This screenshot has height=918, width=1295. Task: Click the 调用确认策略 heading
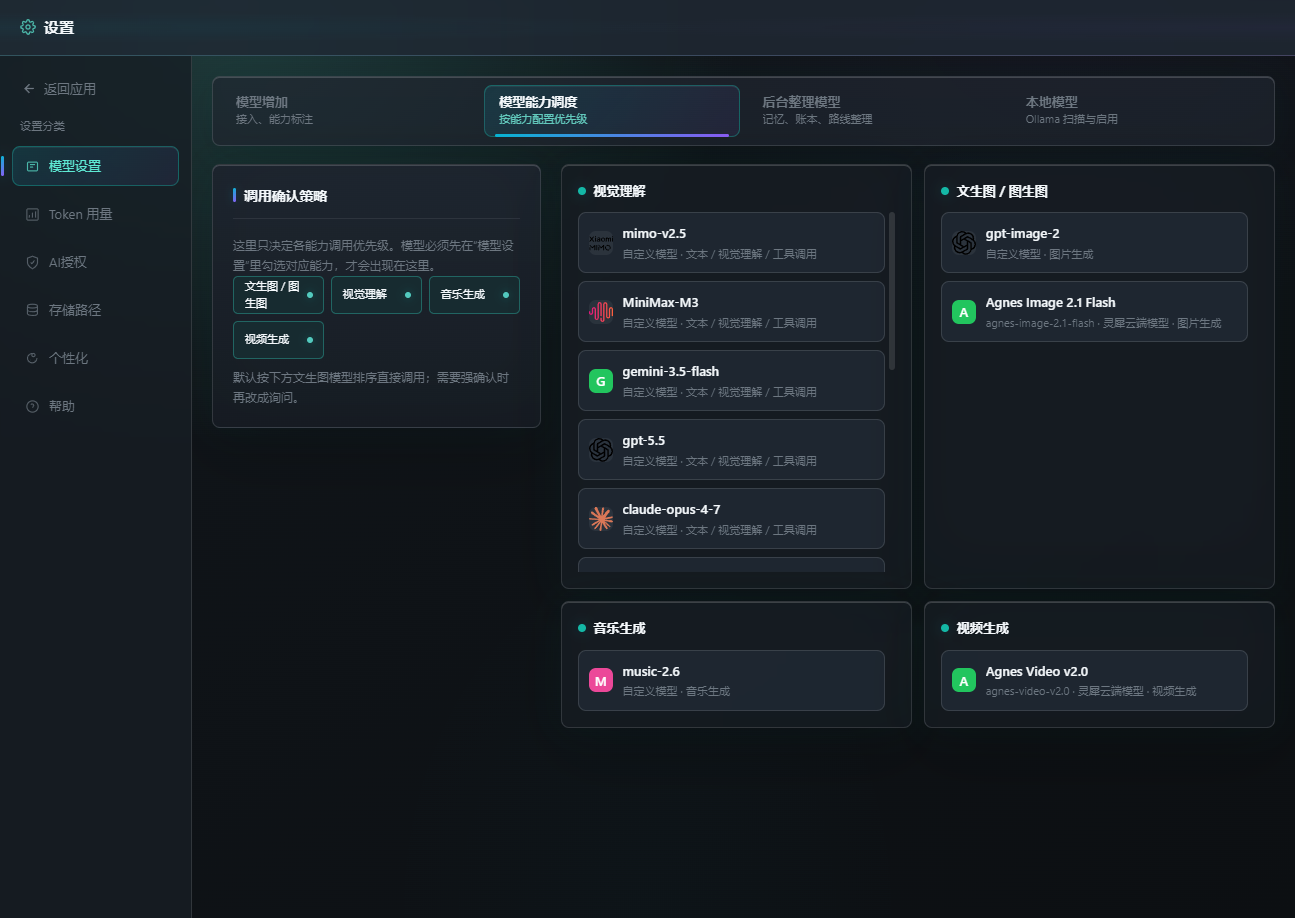[285, 196]
